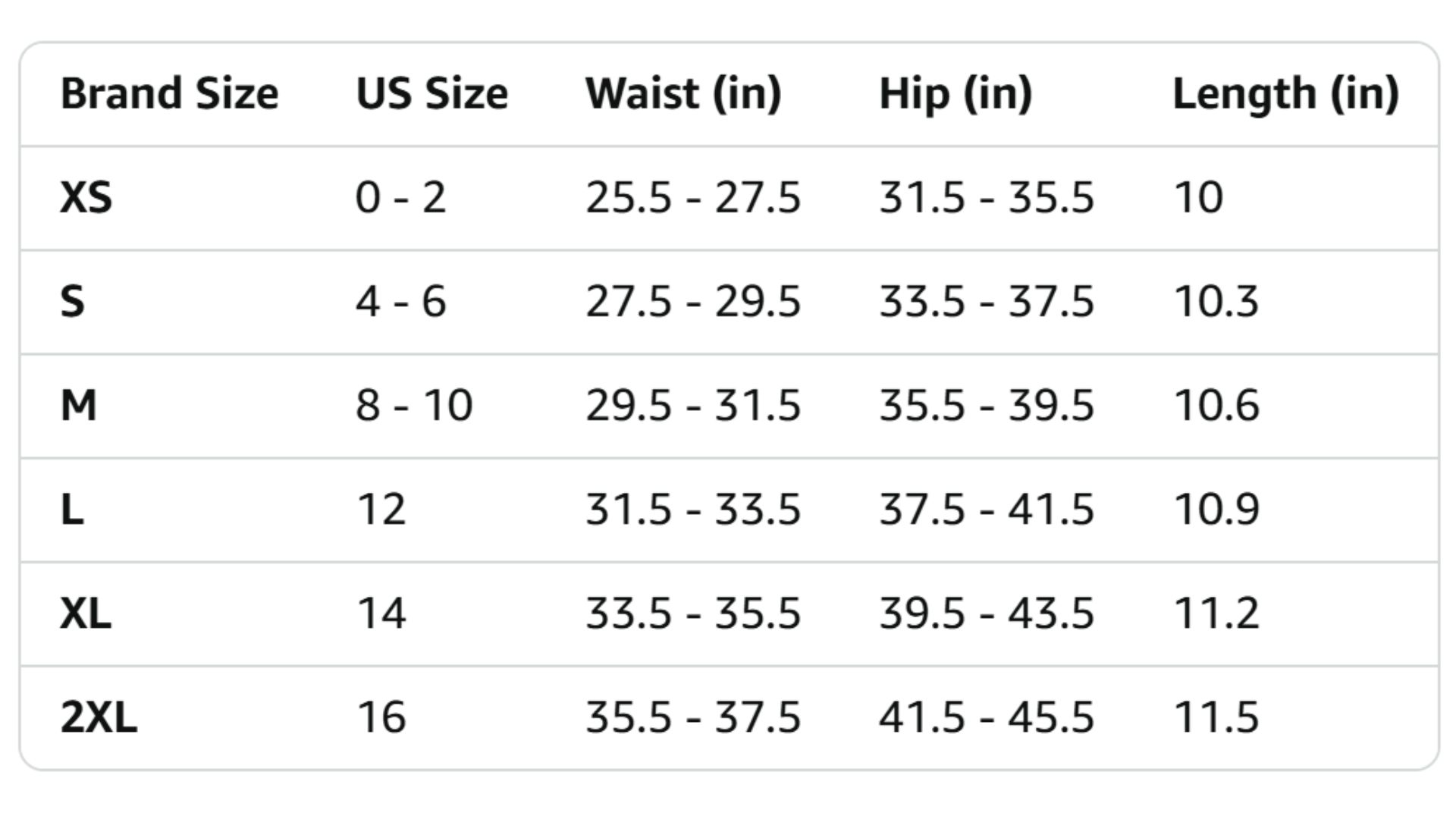
Task: Click hip value 41.5 - 45.5
Action: click(986, 717)
